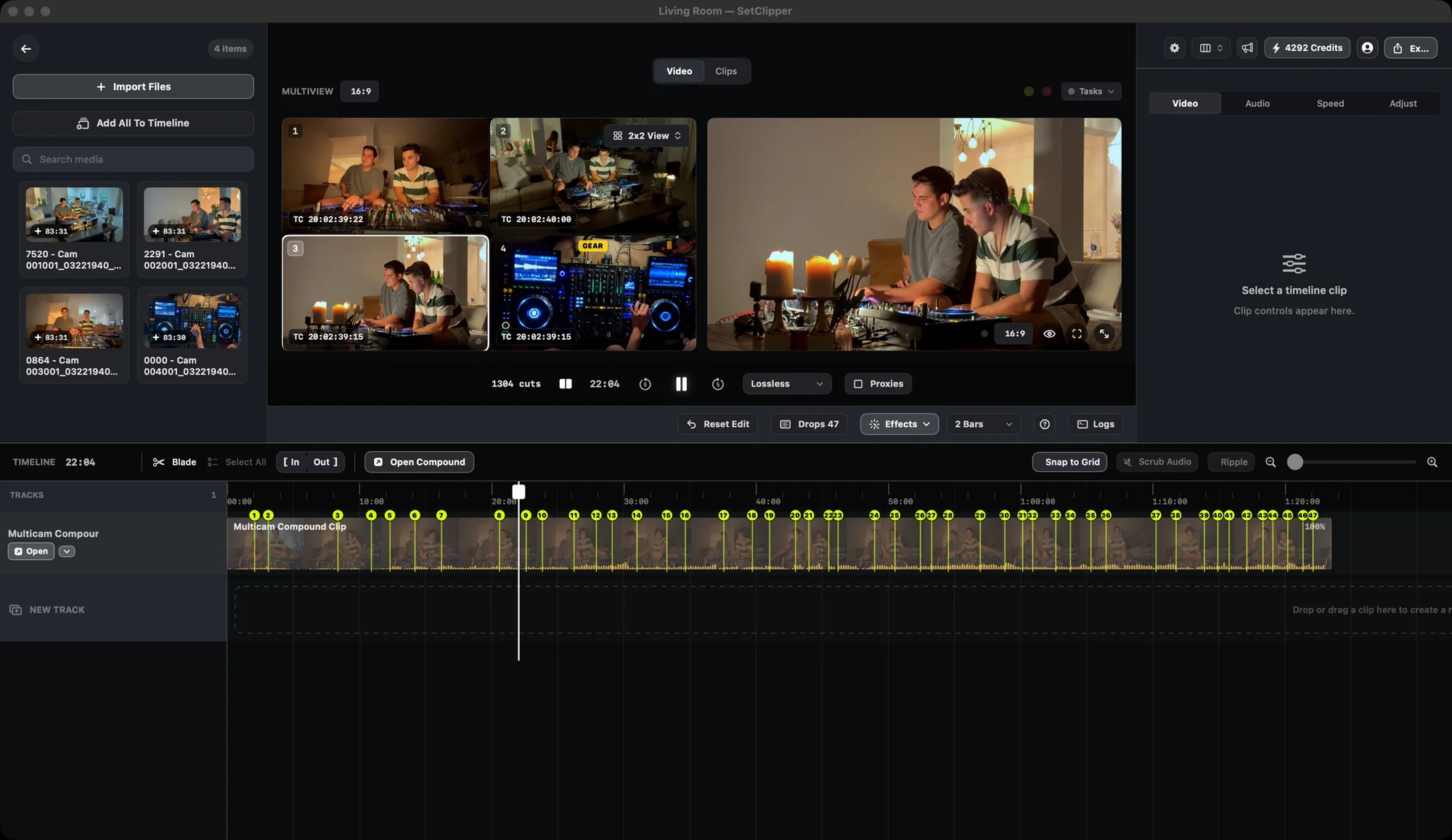Screen dimensions: 1452x840
Task: Set the Out point marker
Action: click(325, 462)
